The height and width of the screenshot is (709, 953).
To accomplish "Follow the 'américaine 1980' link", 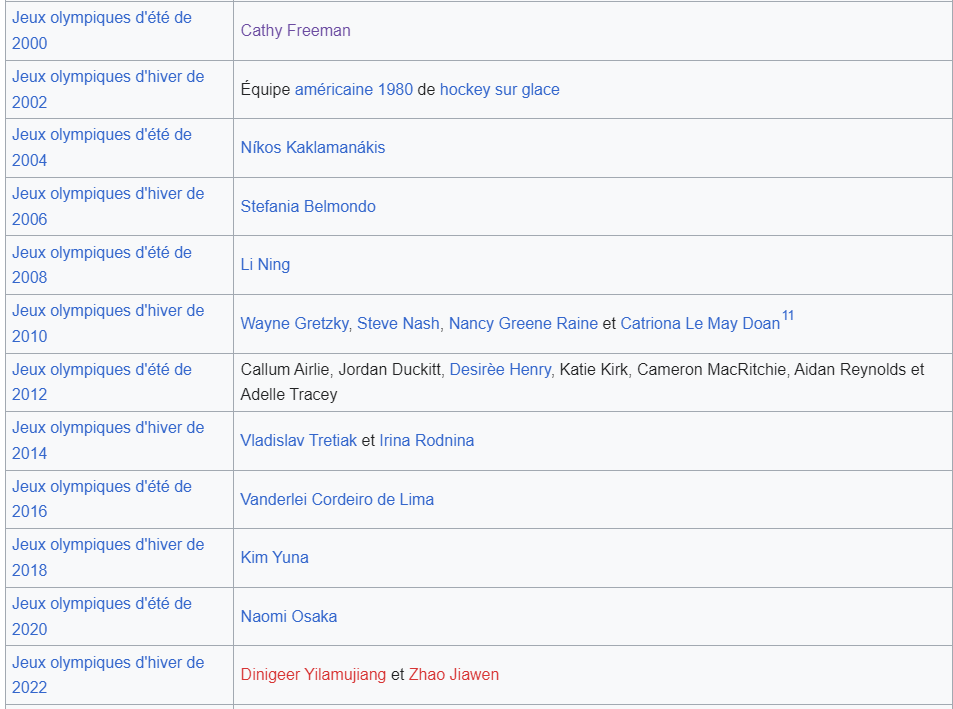I will (354, 89).
